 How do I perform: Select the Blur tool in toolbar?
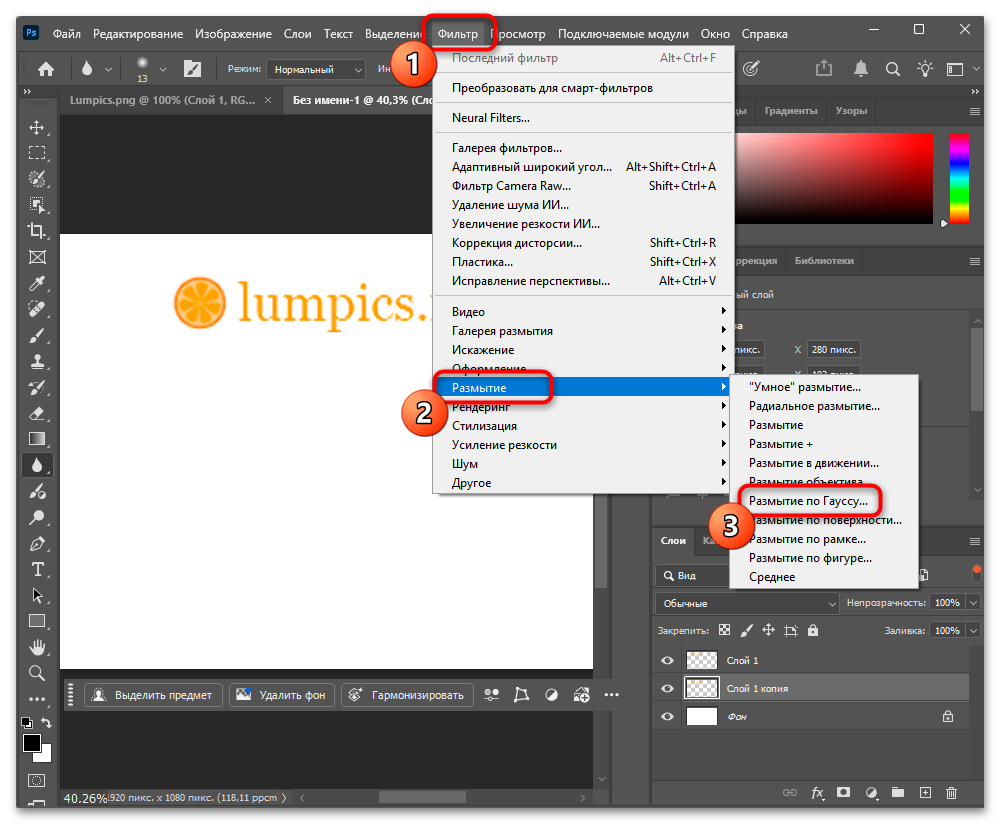[37, 466]
